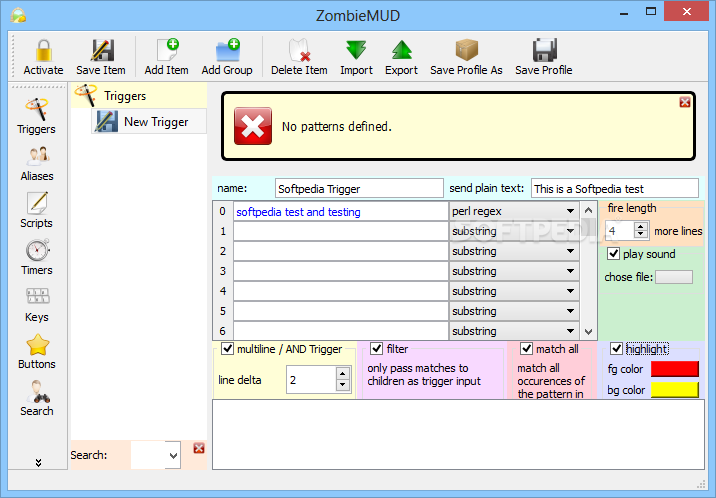Click the line delta number field

click(311, 379)
